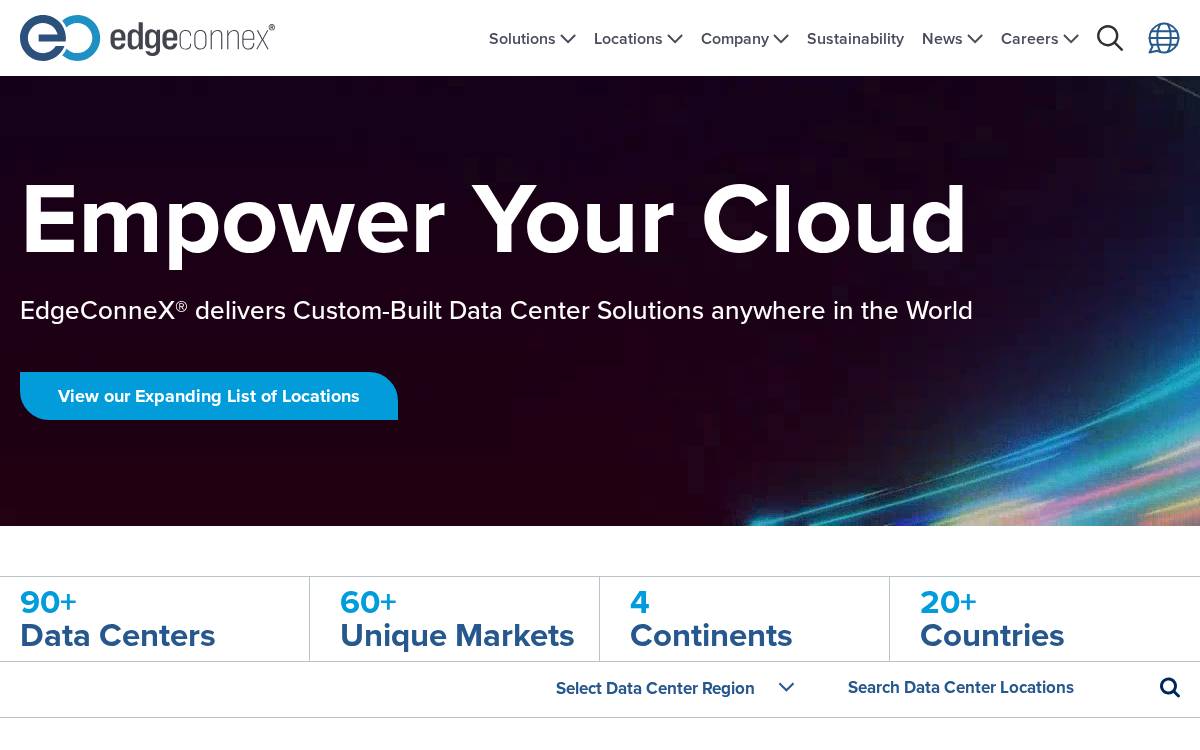The image size is (1200, 750).
Task: Click the EdgeConneX logo
Action: (147, 38)
